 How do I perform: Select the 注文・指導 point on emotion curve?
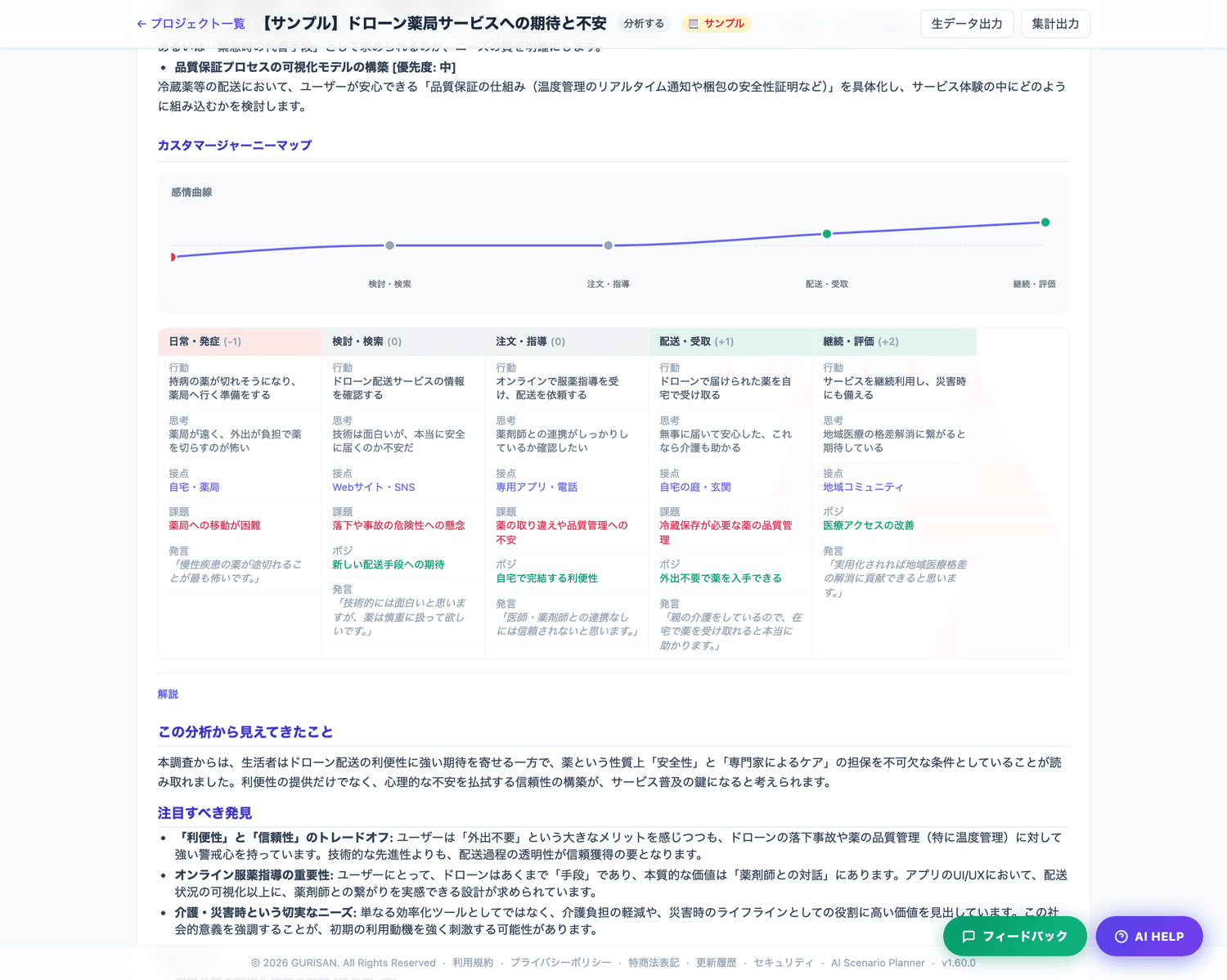click(x=609, y=245)
